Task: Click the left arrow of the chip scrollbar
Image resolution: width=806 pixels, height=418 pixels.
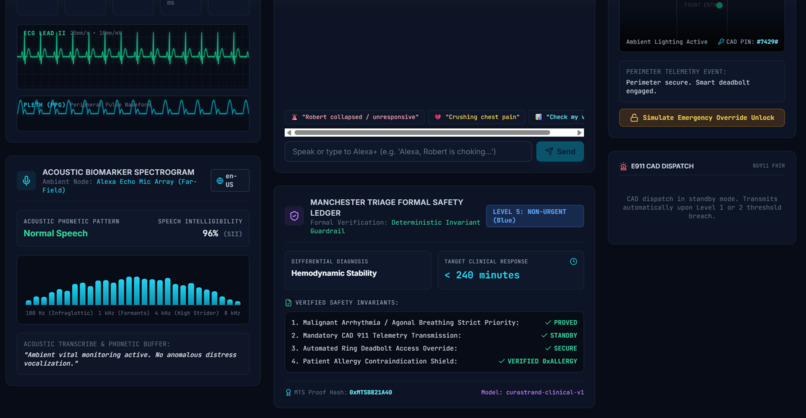Action: click(x=289, y=133)
